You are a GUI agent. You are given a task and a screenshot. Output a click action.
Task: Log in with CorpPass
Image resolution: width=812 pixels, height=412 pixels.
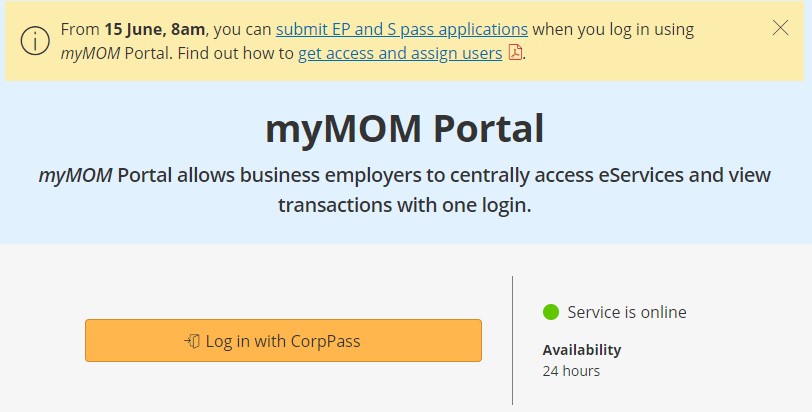pos(283,341)
